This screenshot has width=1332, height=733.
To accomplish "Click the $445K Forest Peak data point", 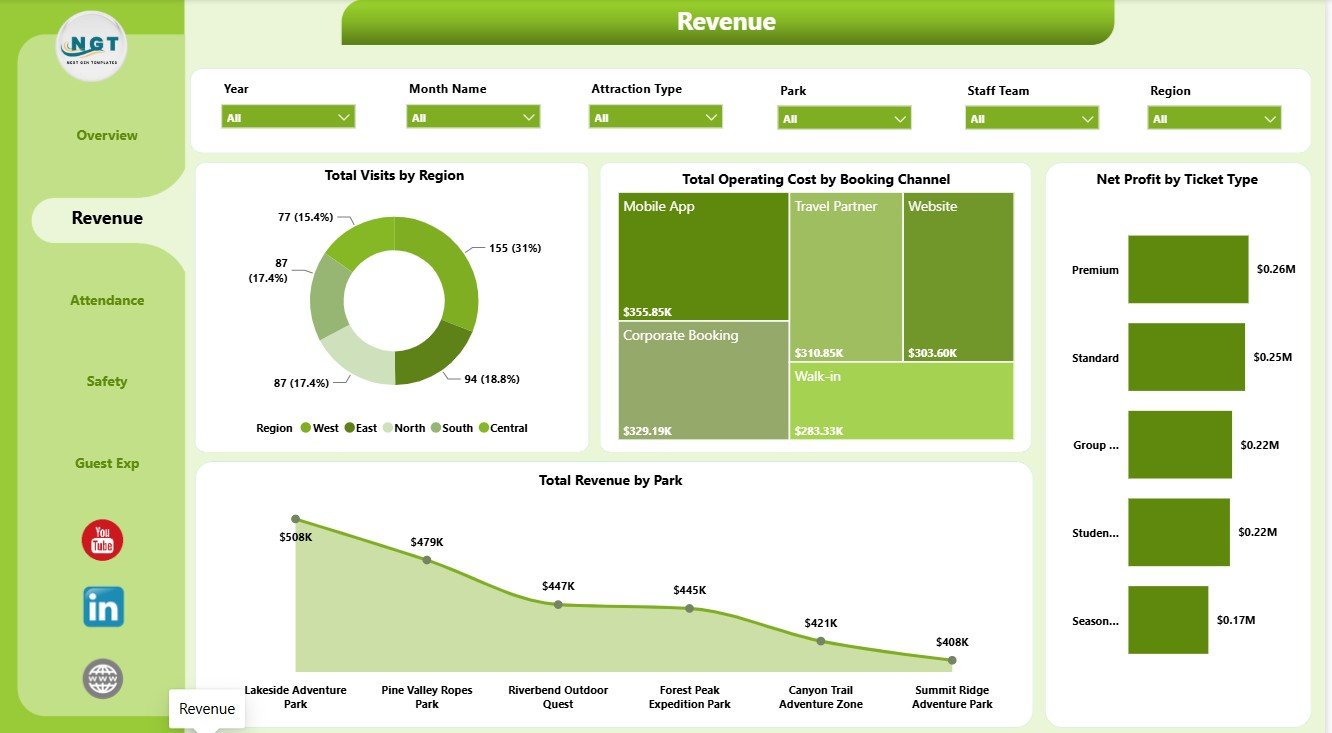I will pyautogui.click(x=690, y=608).
